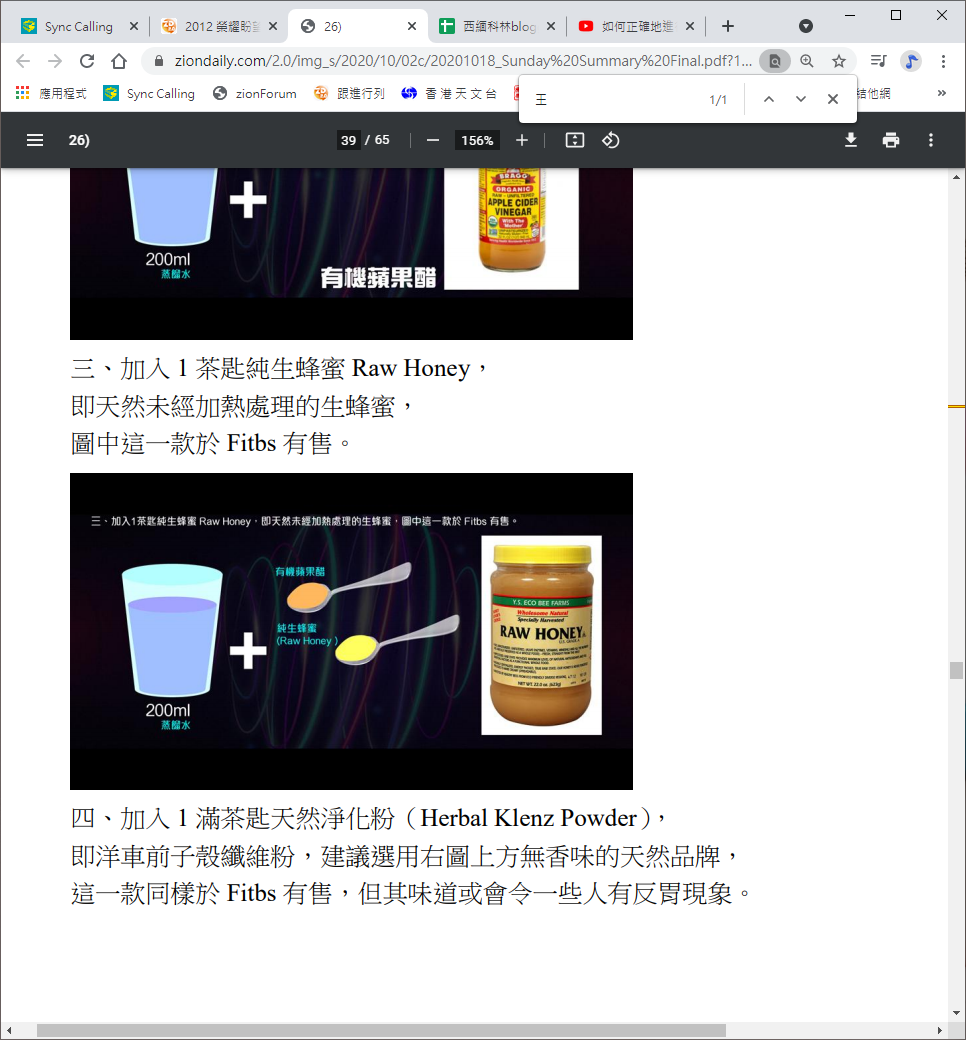The width and height of the screenshot is (966, 1040).
Task: Click the browser forward arrow
Action: tap(55, 61)
